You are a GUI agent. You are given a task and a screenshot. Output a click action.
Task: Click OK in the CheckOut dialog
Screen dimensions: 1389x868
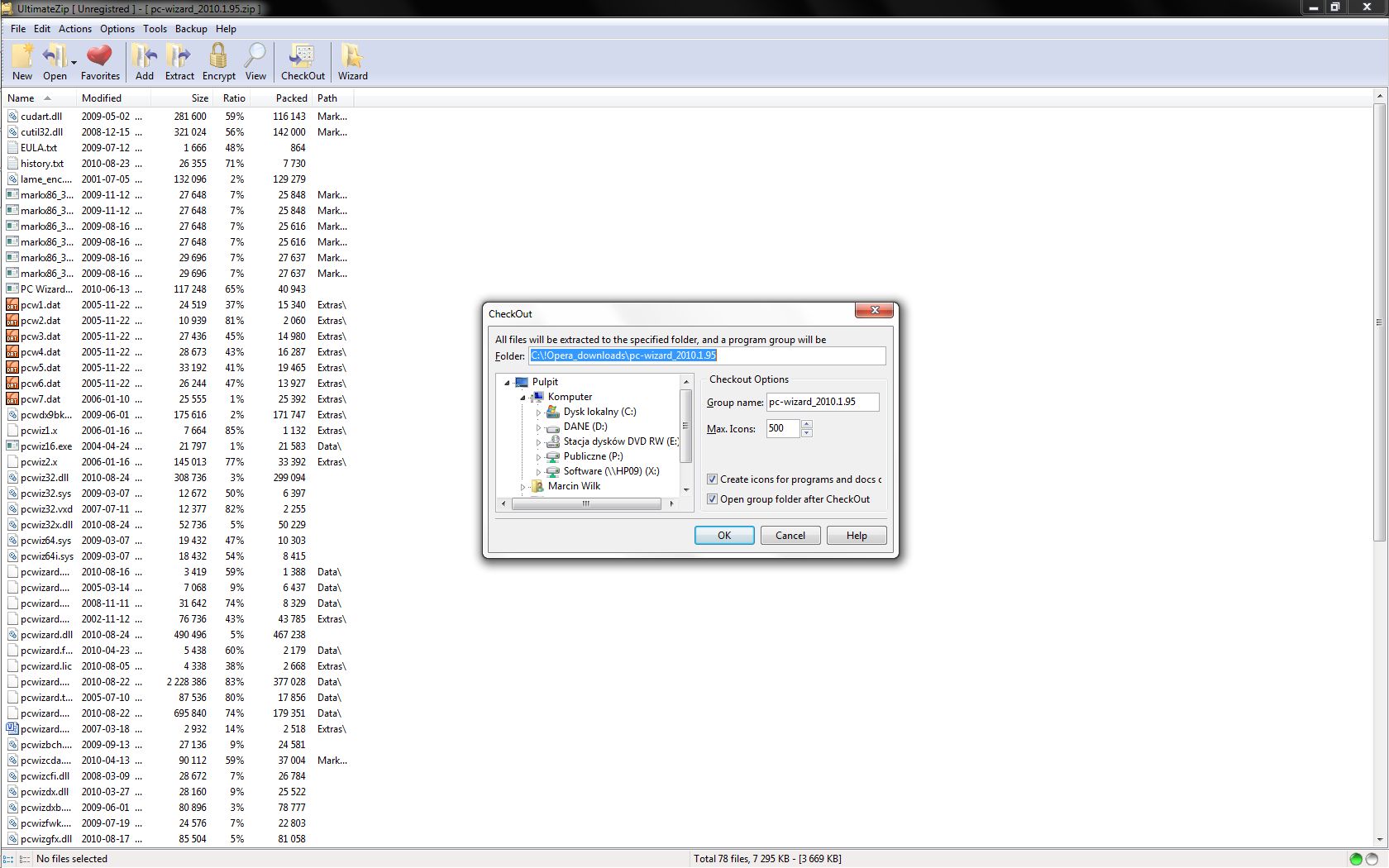coord(724,536)
